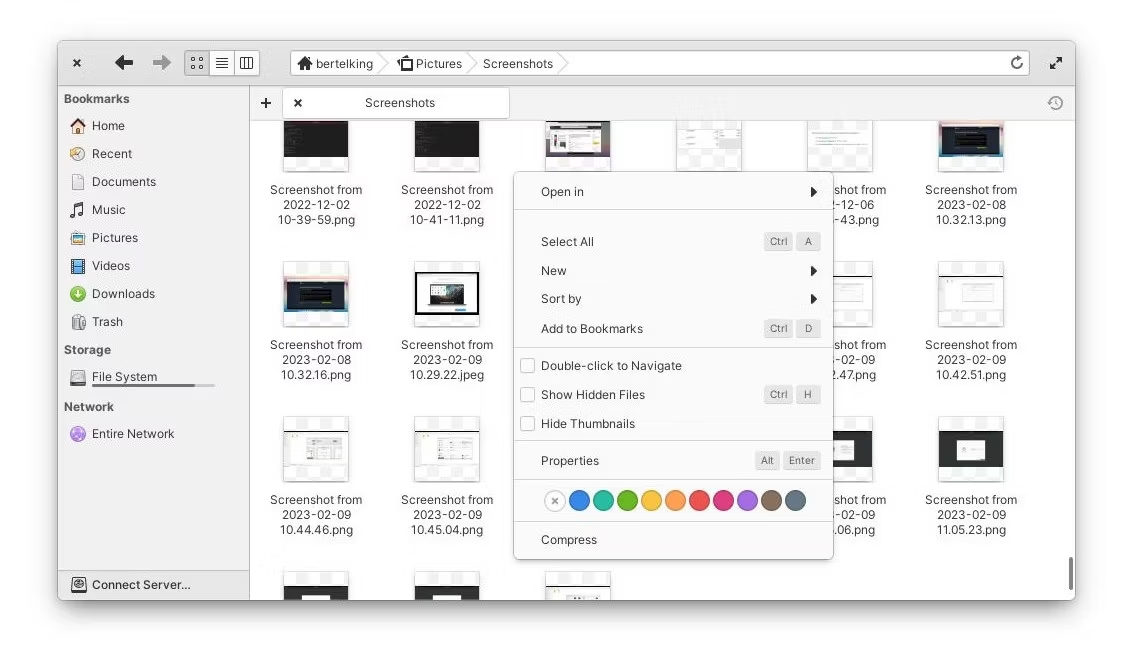Click the Documents bookmark icon
Viewport: 1134px width, 650px height.
[77, 181]
